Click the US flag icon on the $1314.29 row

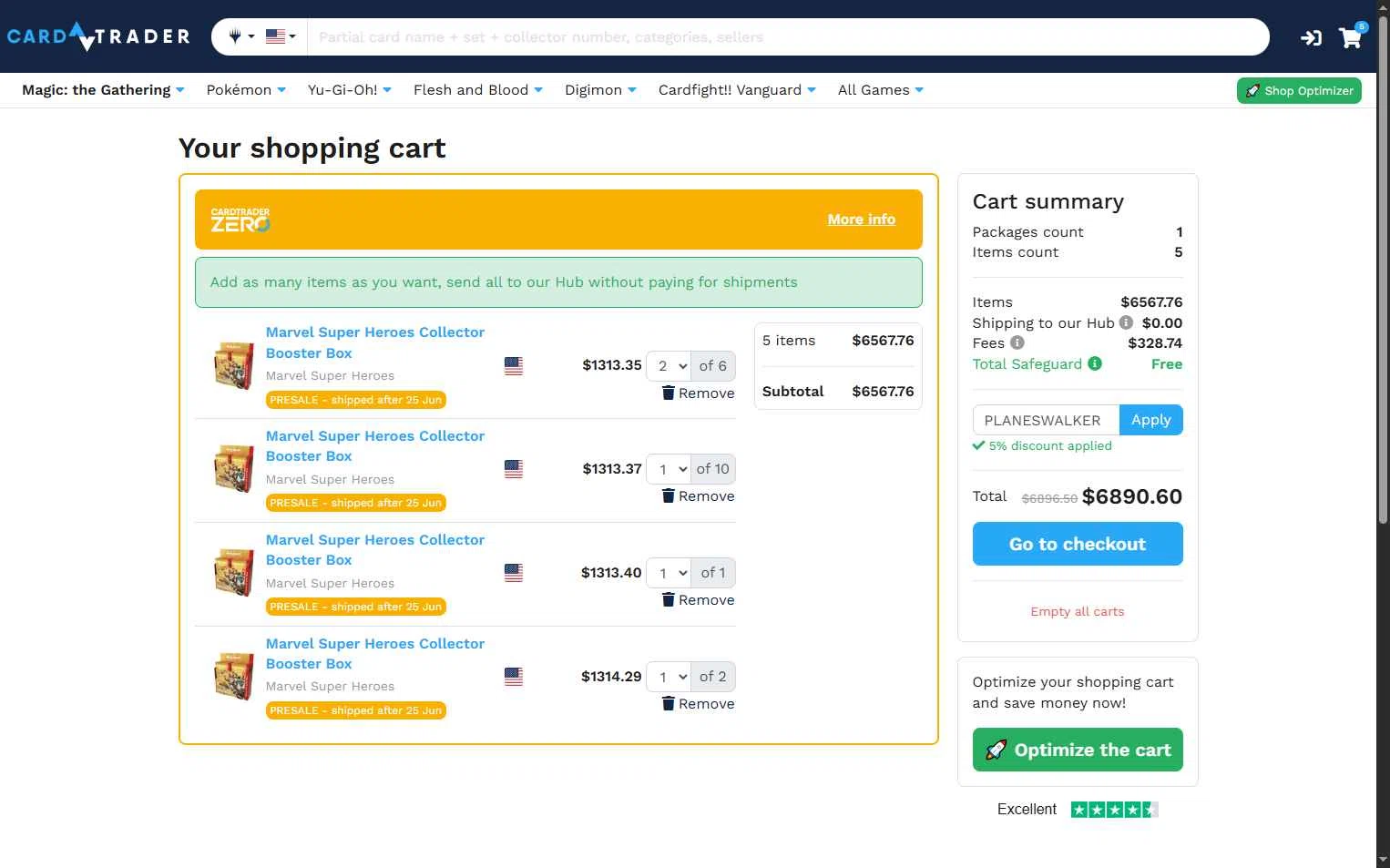click(x=514, y=677)
